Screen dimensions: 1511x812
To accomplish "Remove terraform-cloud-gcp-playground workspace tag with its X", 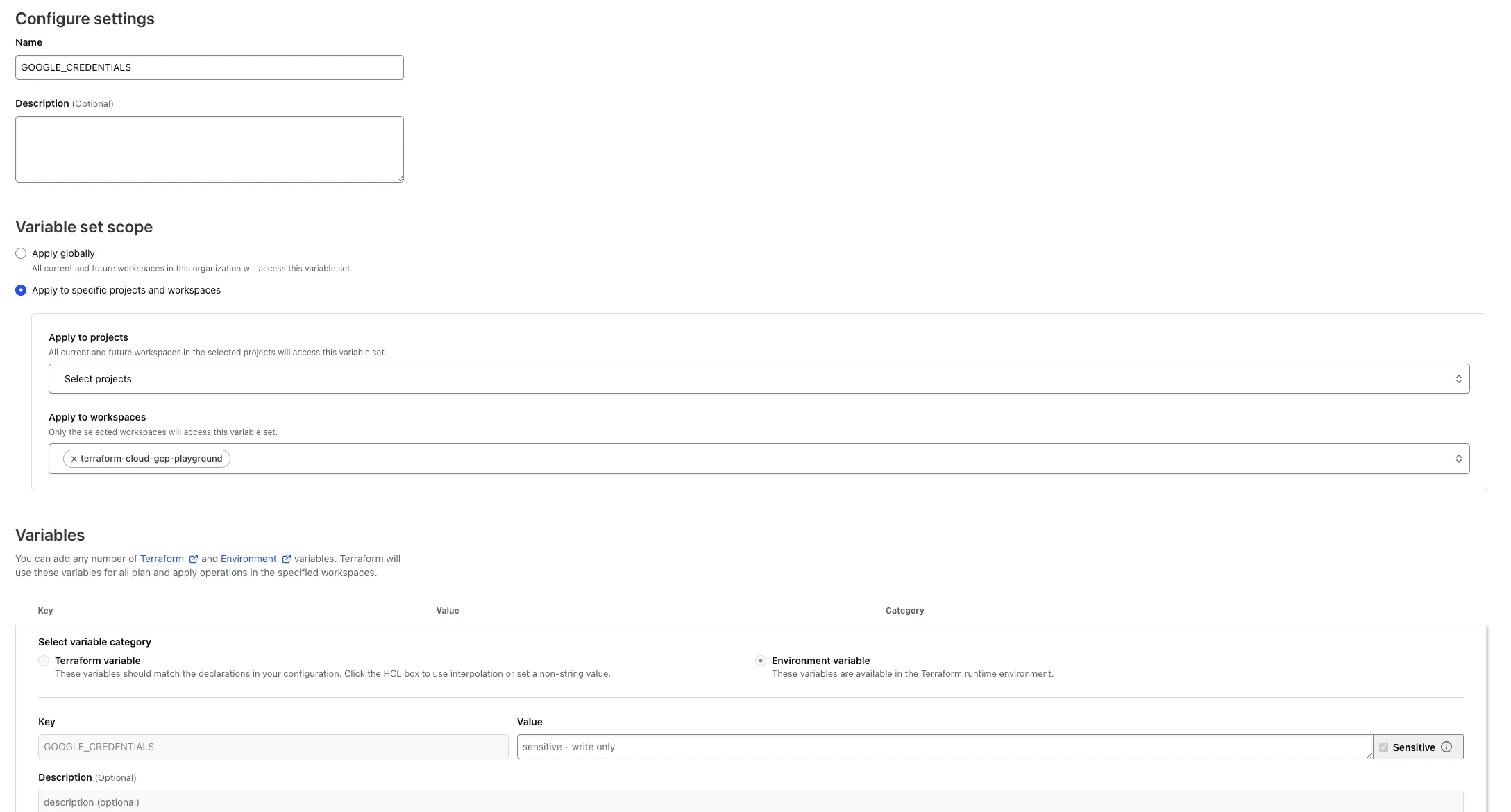I will 74,459.
